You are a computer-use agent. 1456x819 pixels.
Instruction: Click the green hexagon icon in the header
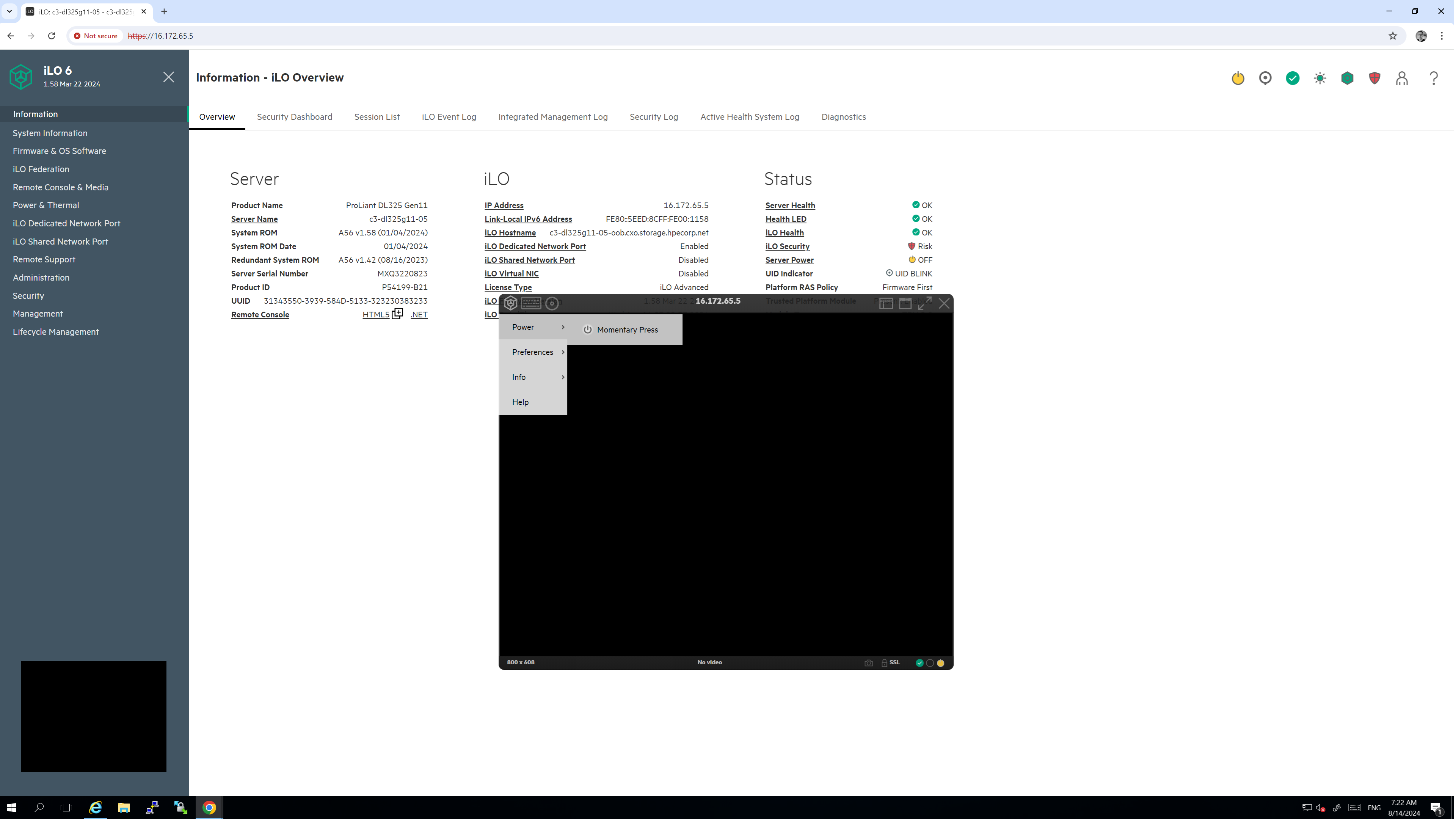tap(1348, 78)
